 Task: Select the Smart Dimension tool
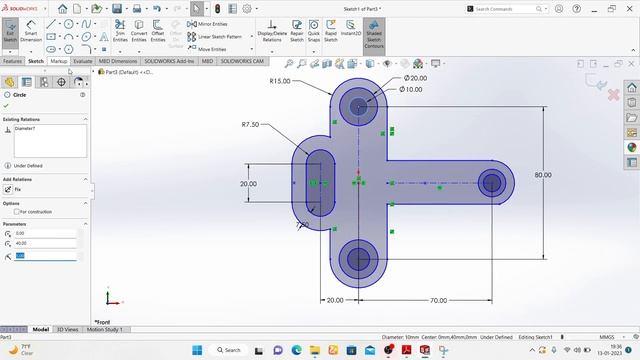point(31,31)
